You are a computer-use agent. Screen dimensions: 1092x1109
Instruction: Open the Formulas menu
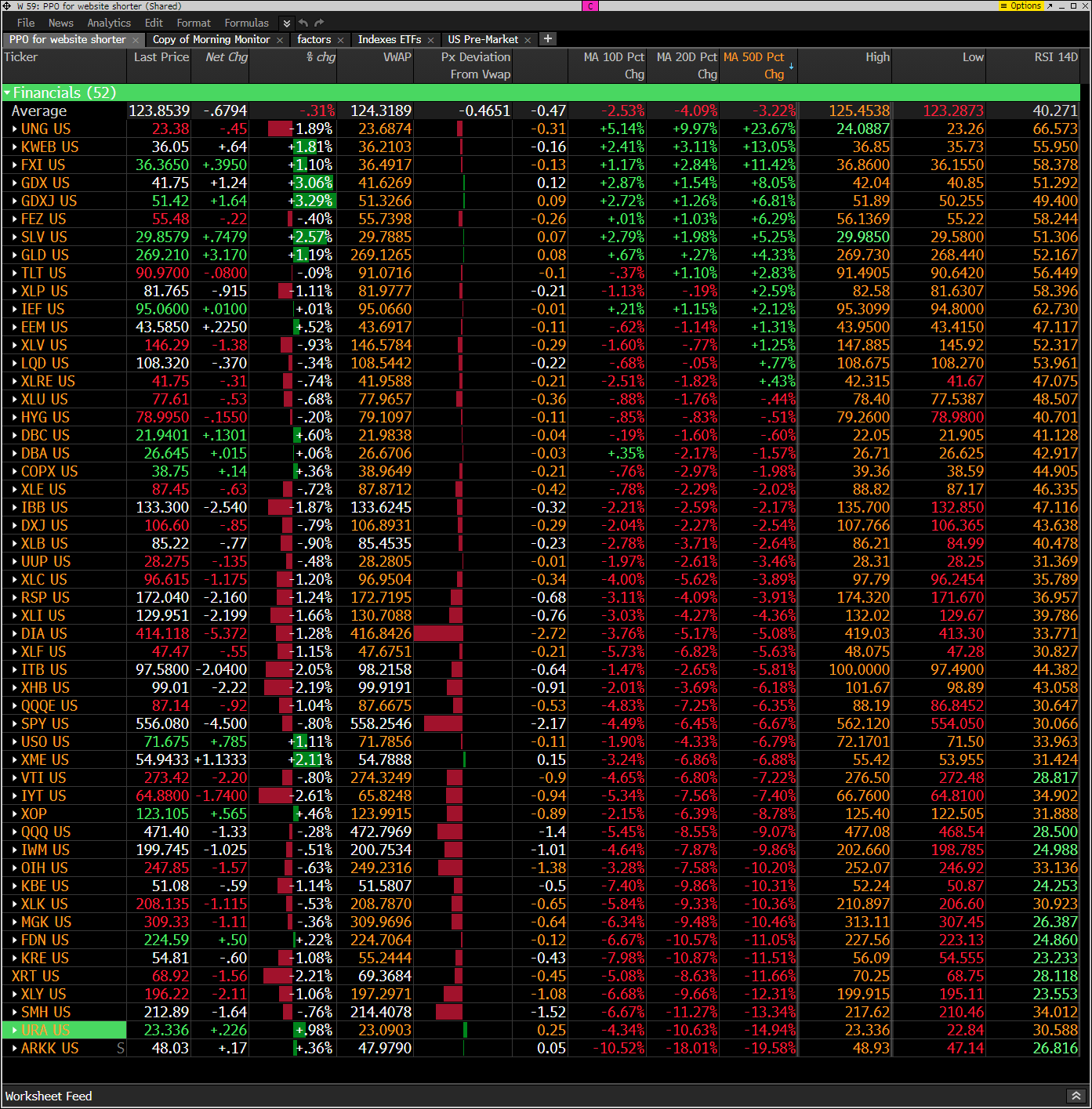click(x=246, y=23)
